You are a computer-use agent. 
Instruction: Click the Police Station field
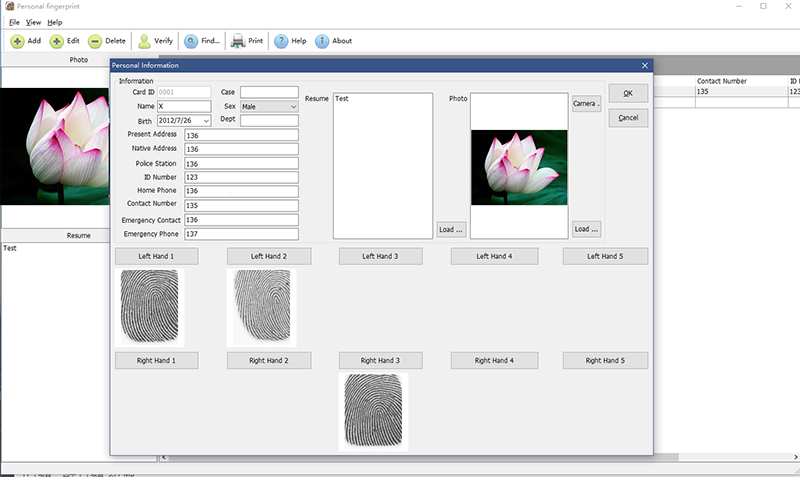(241, 164)
